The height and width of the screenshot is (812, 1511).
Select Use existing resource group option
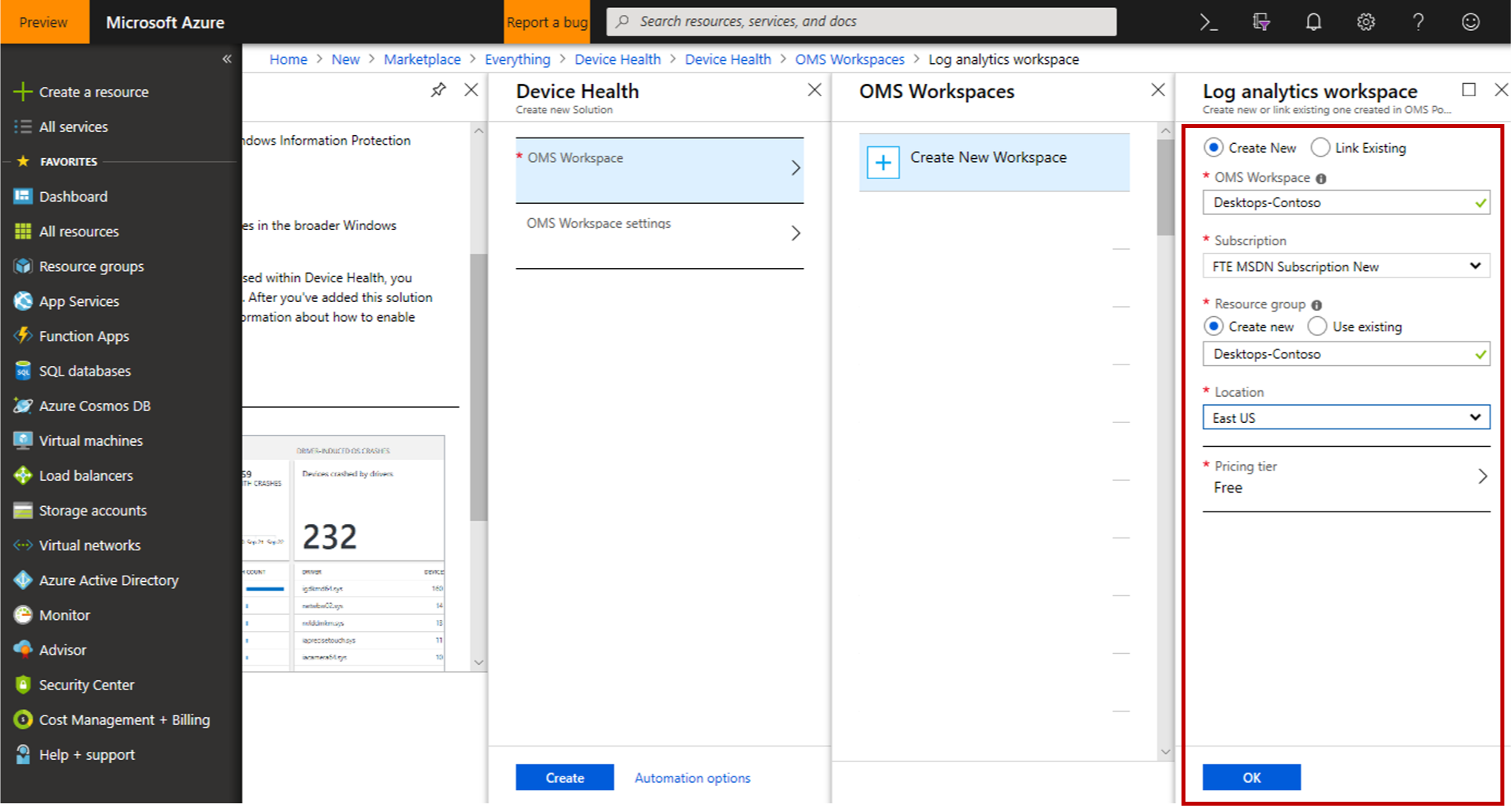pyautogui.click(x=1317, y=327)
